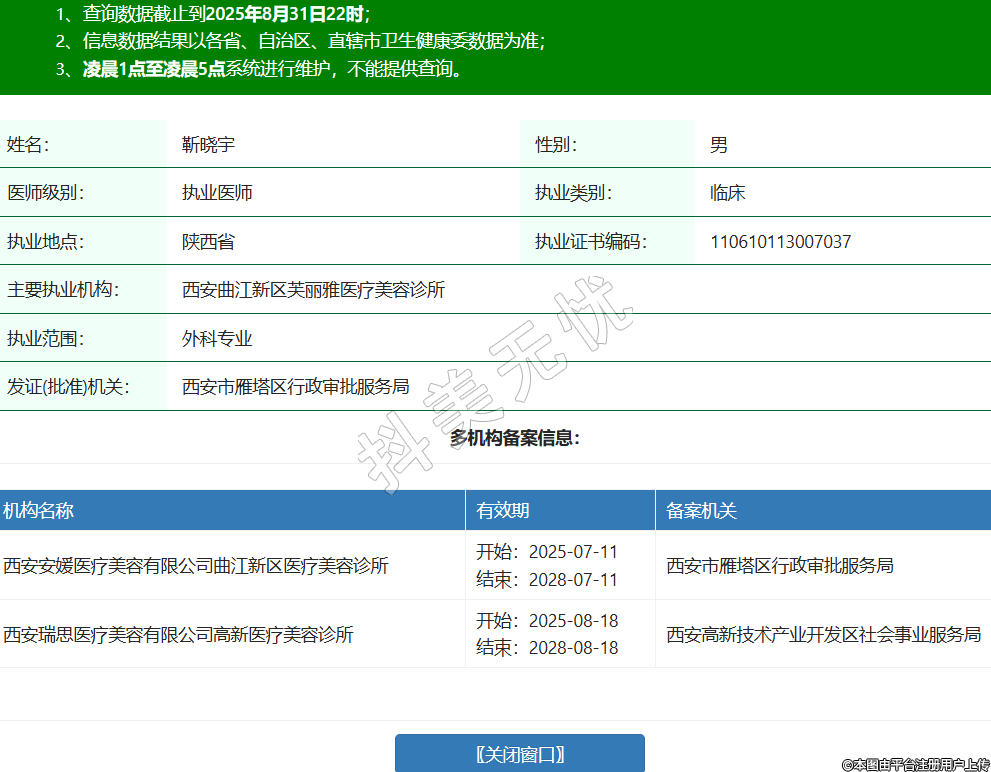This screenshot has width=991, height=772.
Task: Click certificate number 110610113007037
Action: 780,242
